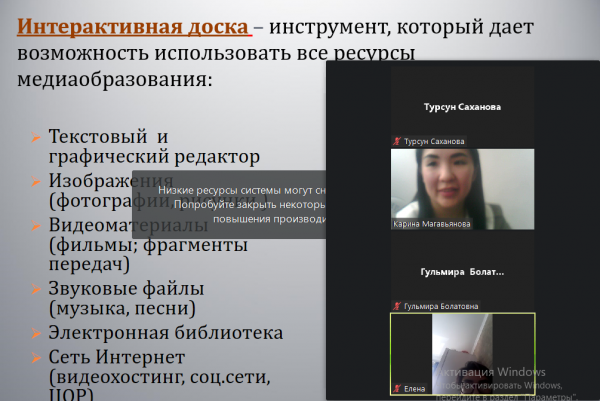
Task: Click the bullet arrow before Электронная библиотека
Action: (35, 333)
